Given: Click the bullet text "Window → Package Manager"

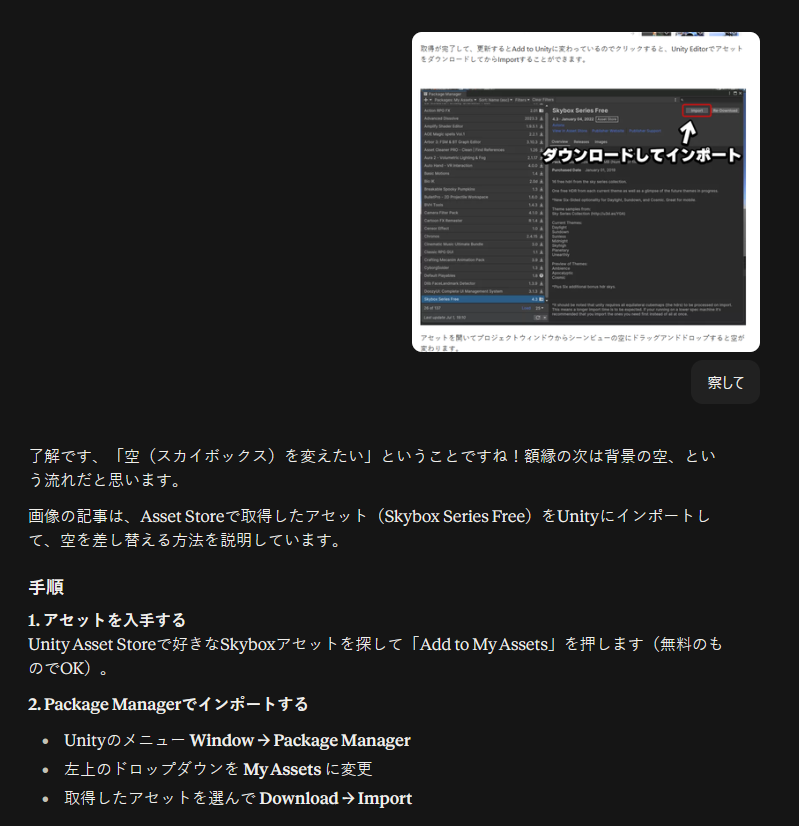Looking at the screenshot, I should pos(300,740).
